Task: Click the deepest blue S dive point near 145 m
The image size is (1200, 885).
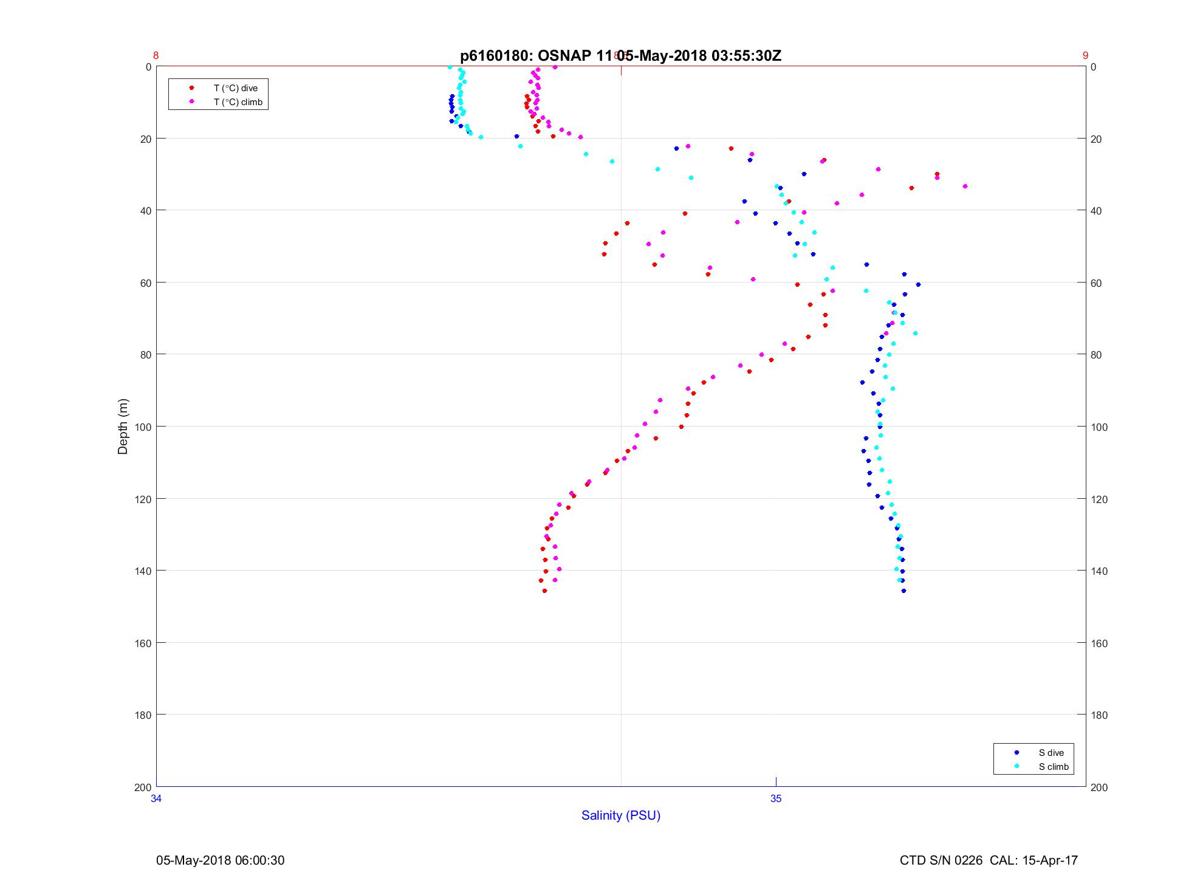Action: coord(903,591)
